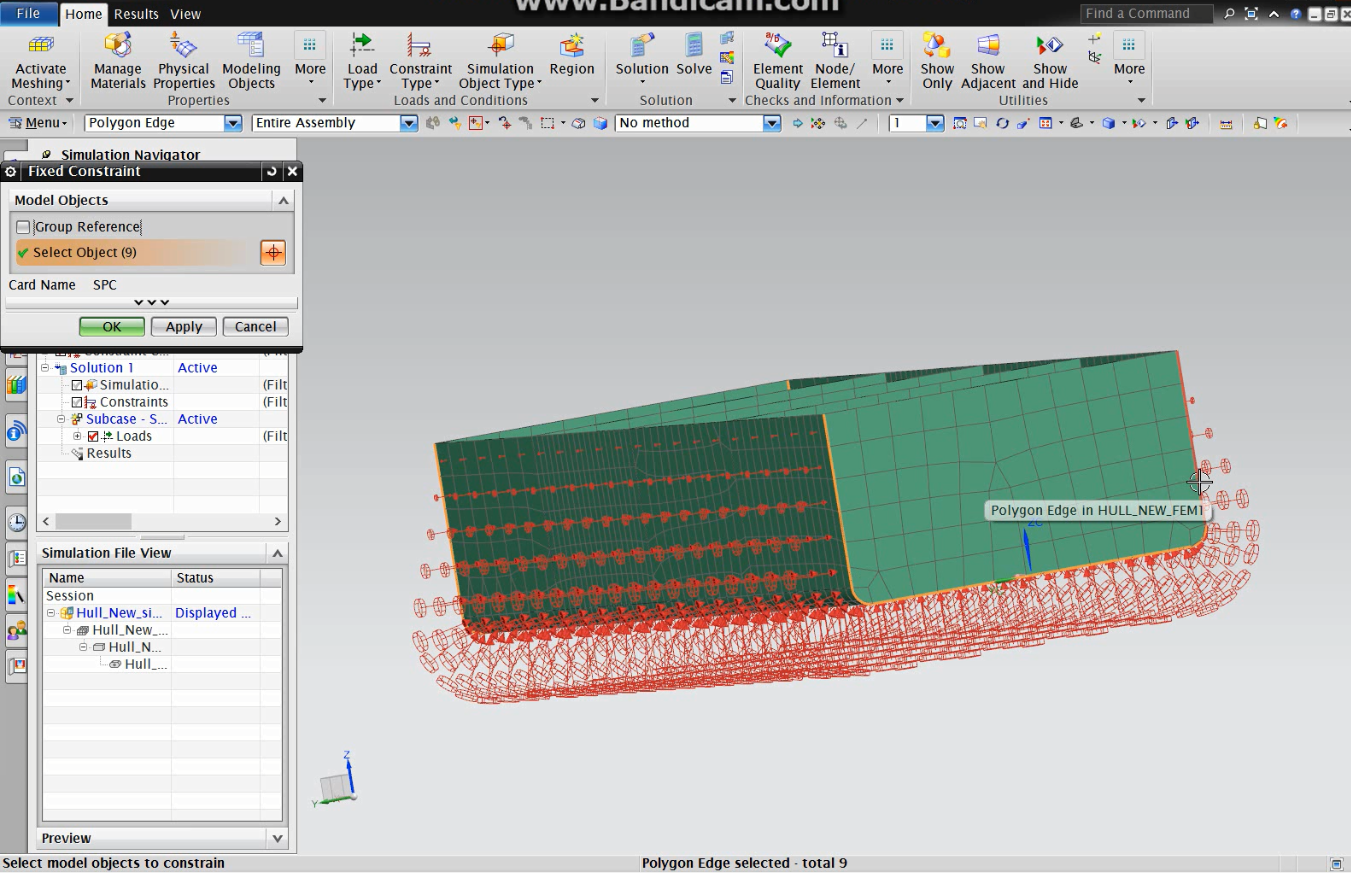Open Fixed Constraint dialog settings gear
Viewport: 1351px width, 873px height.
coord(10,172)
